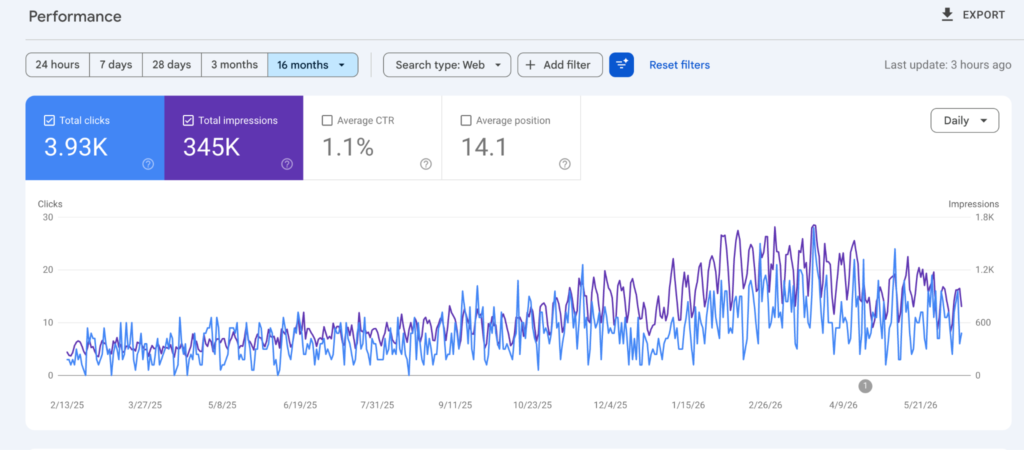Click the 5/21/26 x-axis date label
This screenshot has height=450, width=1024.
point(921,405)
